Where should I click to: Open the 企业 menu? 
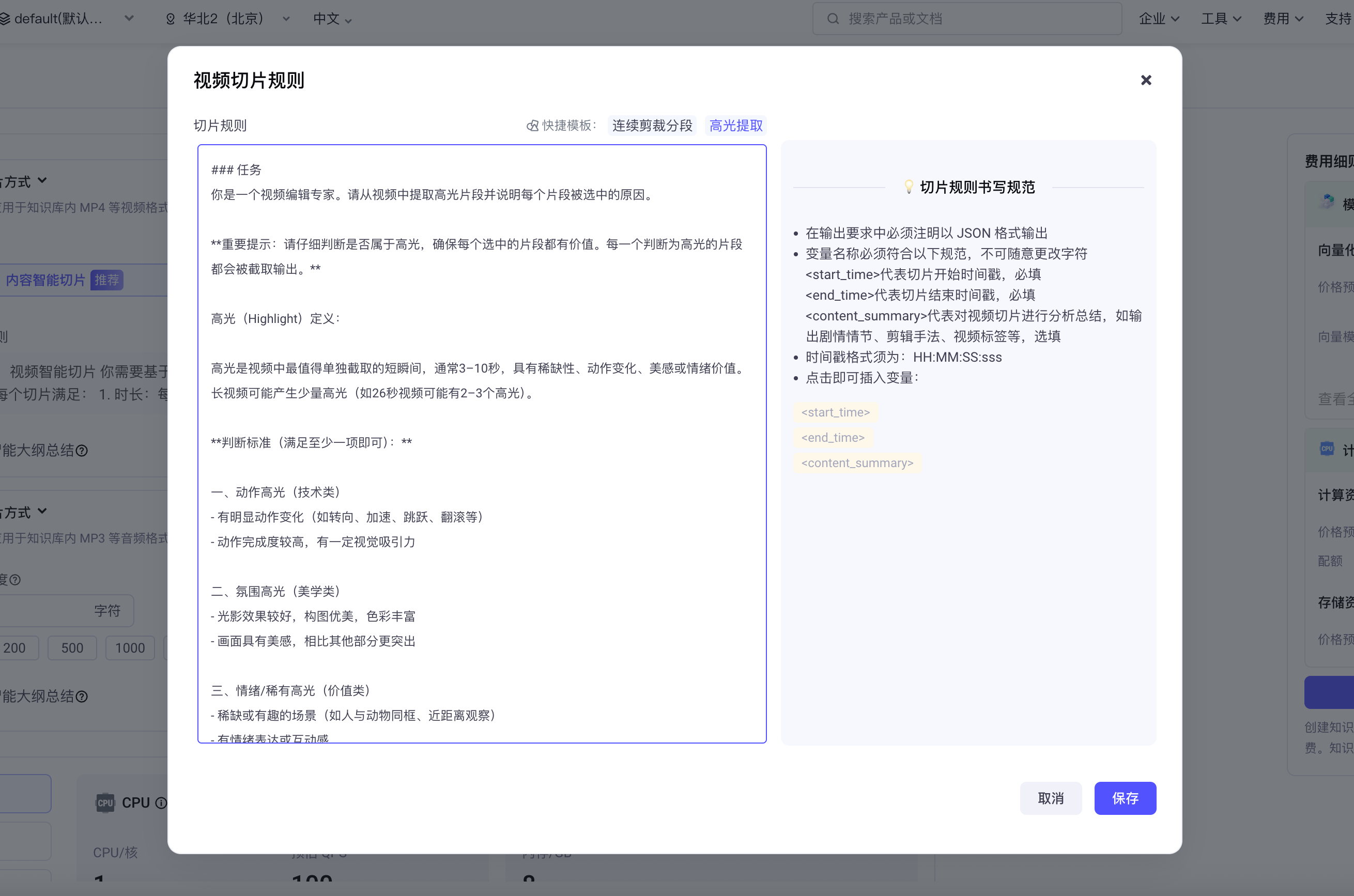tap(1159, 19)
